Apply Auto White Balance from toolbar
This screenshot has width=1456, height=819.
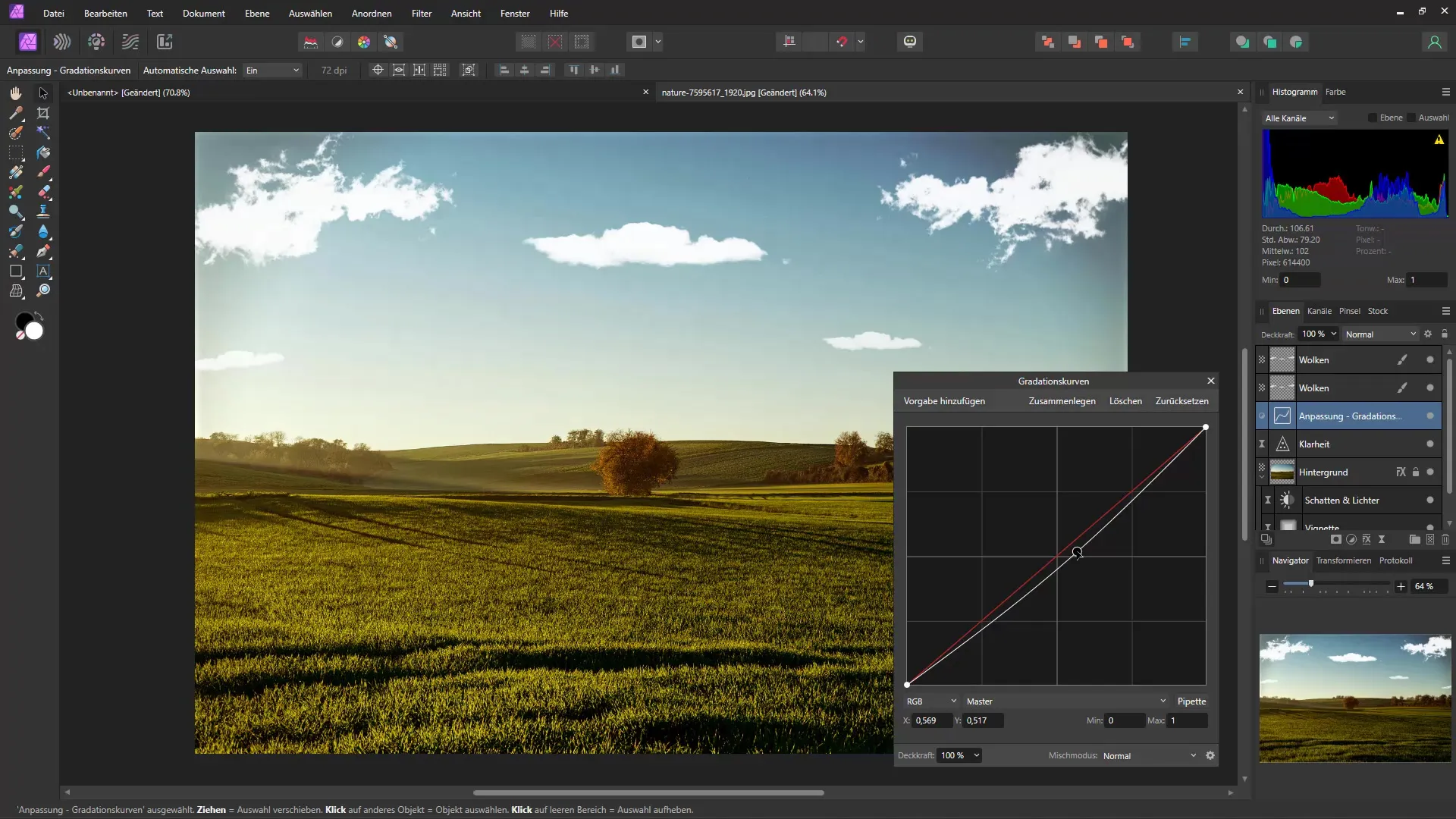[x=391, y=42]
